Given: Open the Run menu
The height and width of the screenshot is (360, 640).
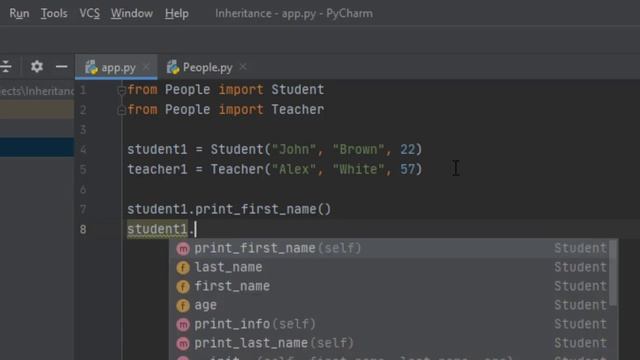Looking at the screenshot, I should click(19, 13).
